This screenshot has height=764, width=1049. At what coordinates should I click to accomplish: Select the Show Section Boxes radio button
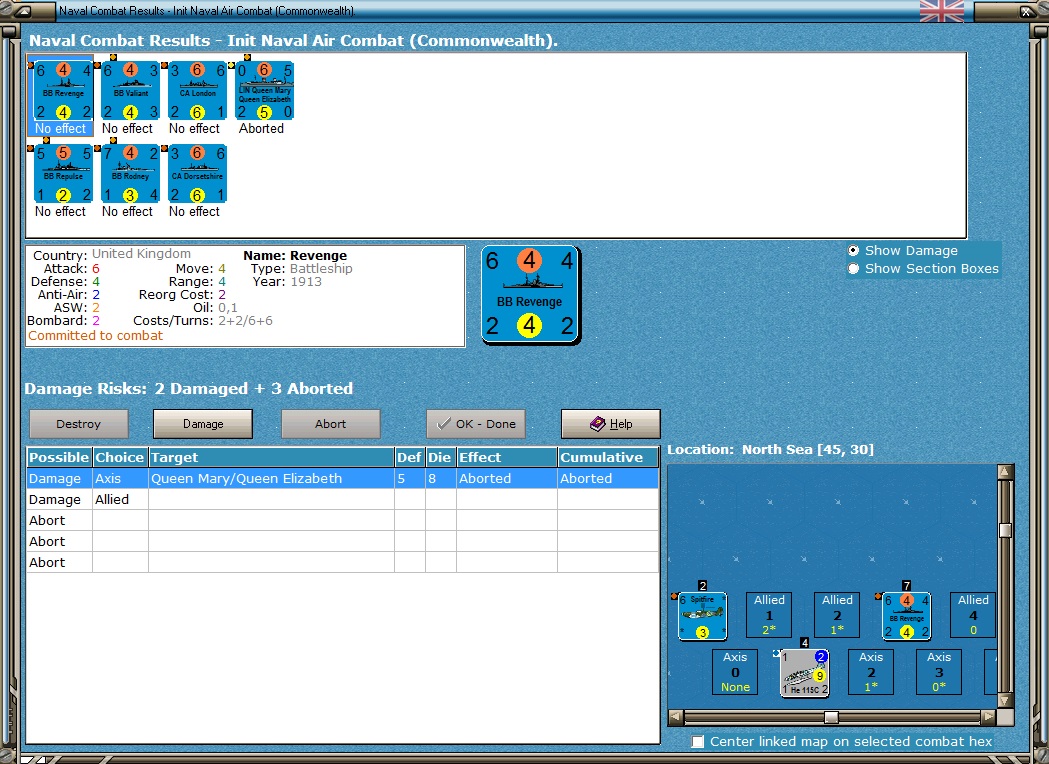click(853, 269)
